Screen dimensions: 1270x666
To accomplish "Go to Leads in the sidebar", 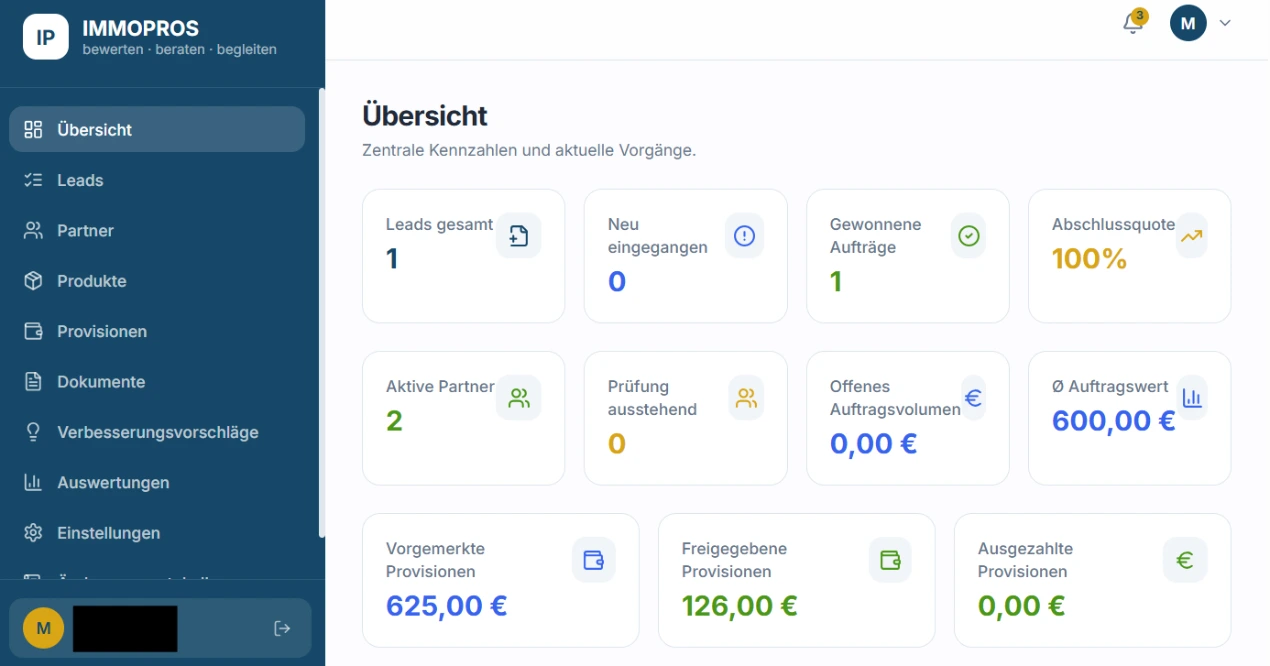I will (x=157, y=180).
